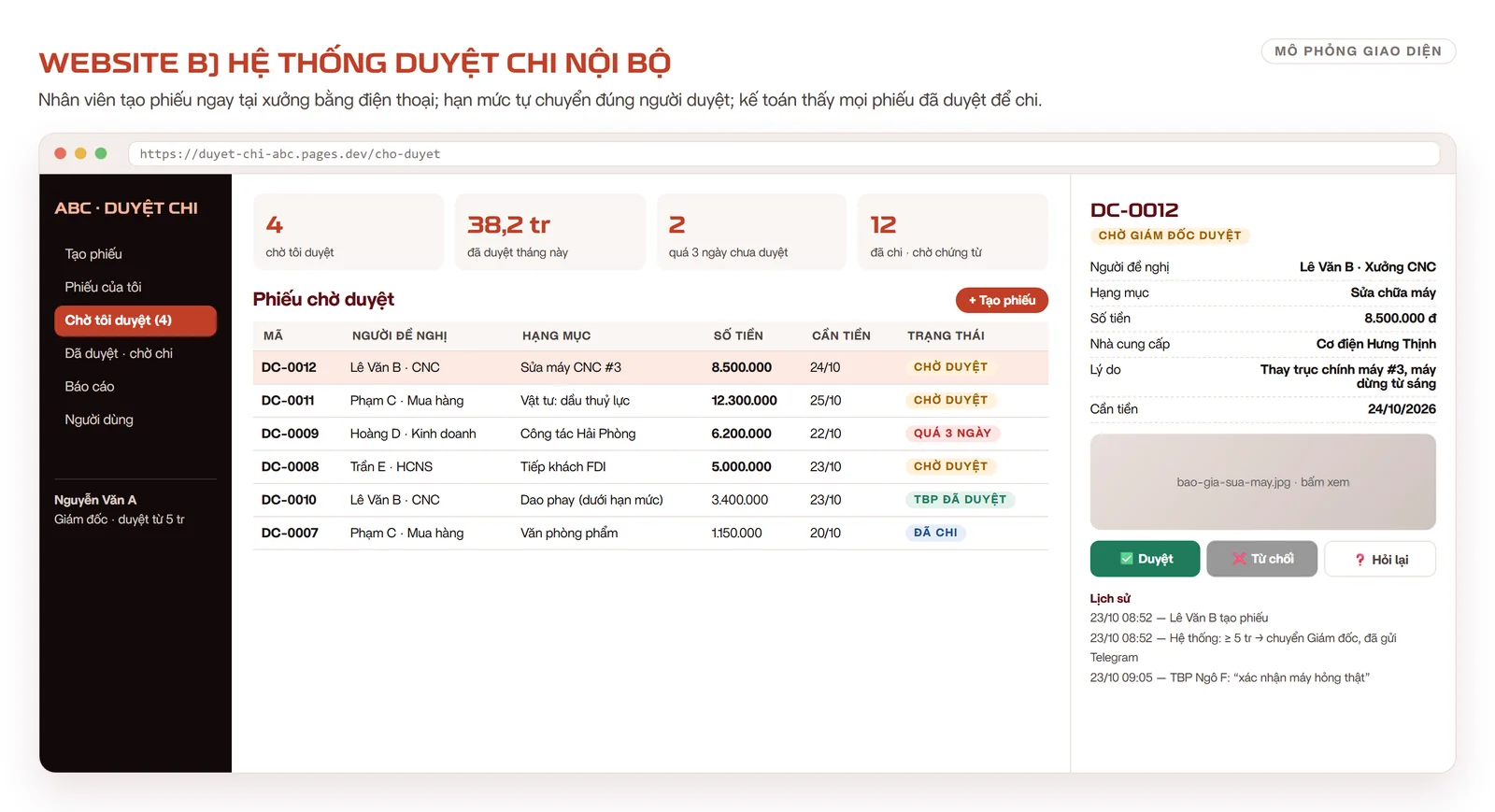Click the green checkmark icon on Duyệt
This screenshot has width=1495, height=812.
[1126, 559]
